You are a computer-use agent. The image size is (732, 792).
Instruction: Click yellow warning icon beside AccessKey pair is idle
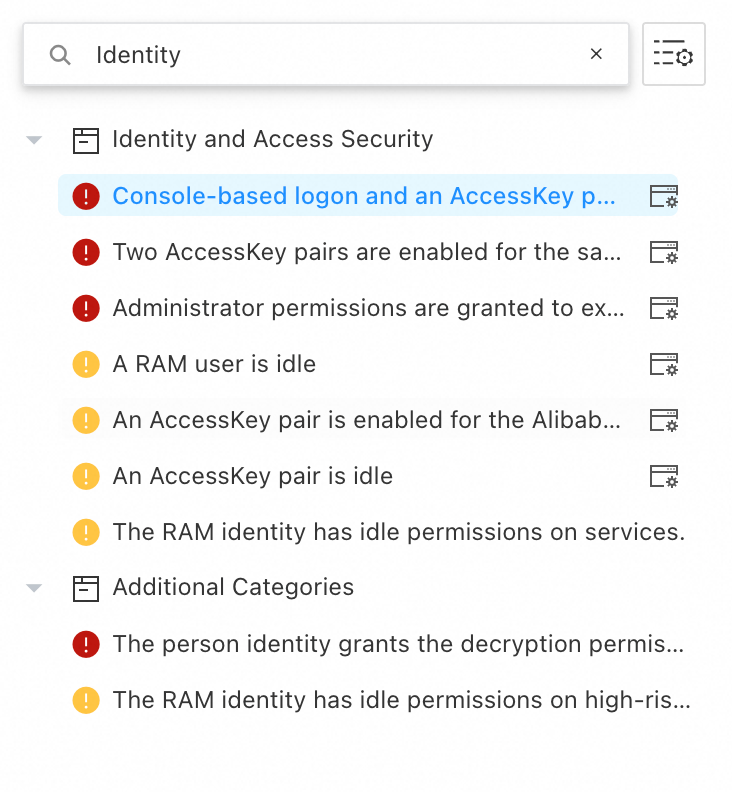coord(86,476)
